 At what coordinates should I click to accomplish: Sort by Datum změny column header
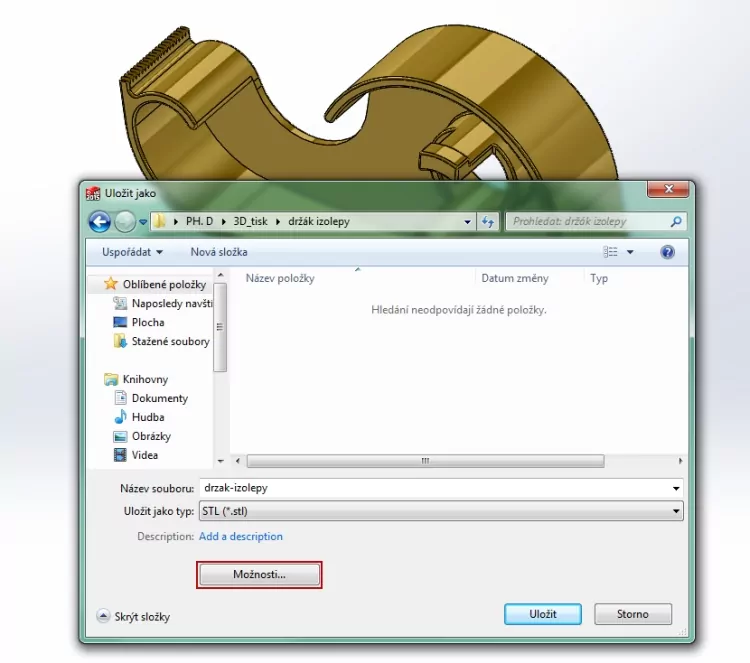pos(515,278)
